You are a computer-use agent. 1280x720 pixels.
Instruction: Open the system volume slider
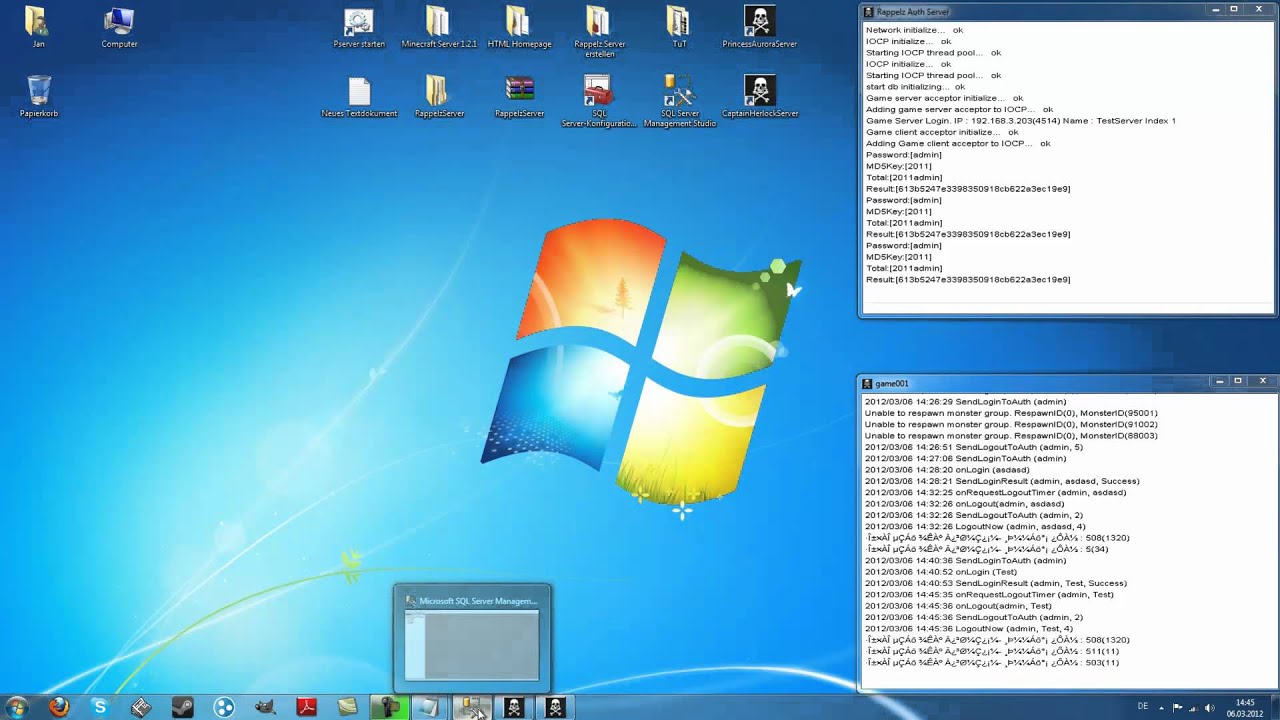coord(1209,707)
